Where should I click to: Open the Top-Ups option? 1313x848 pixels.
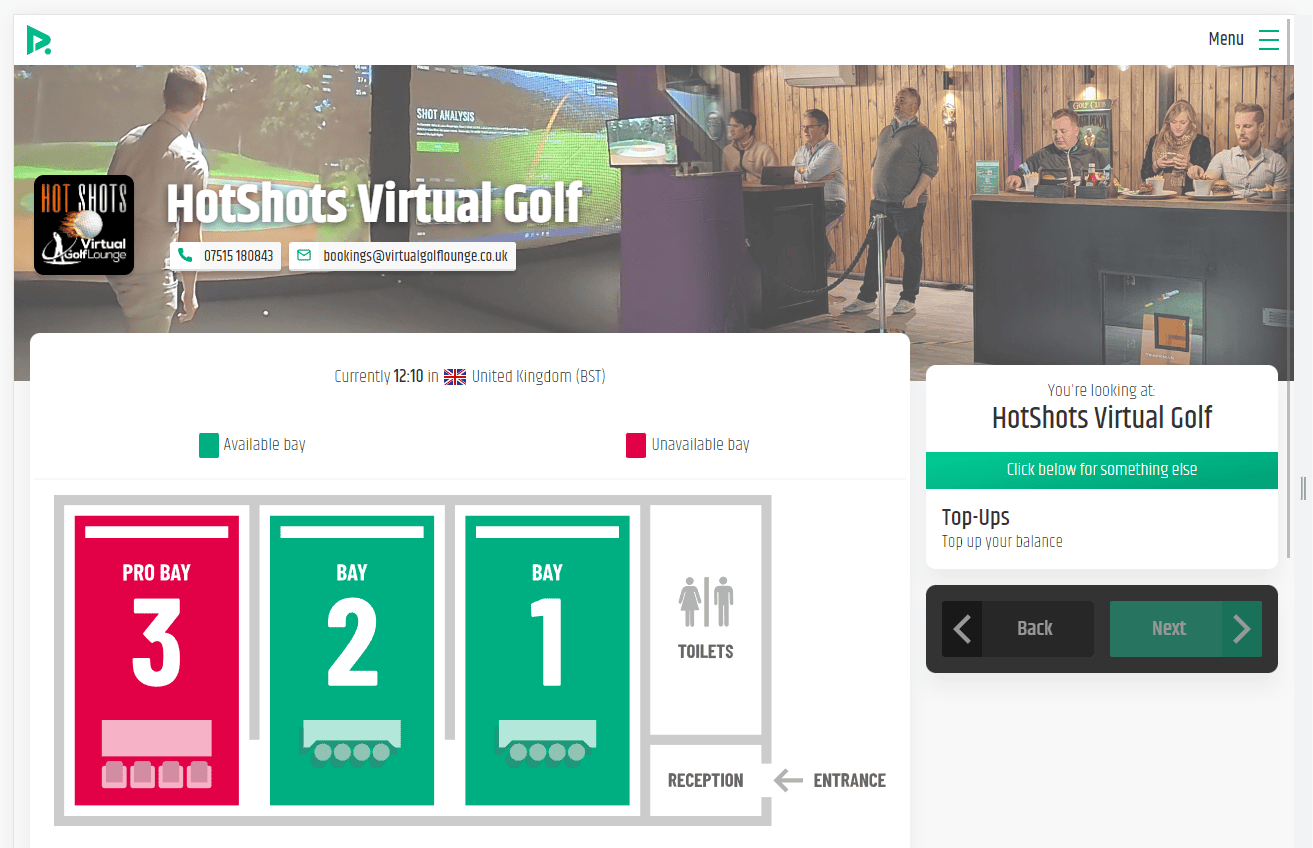pyautogui.click(x=1102, y=529)
